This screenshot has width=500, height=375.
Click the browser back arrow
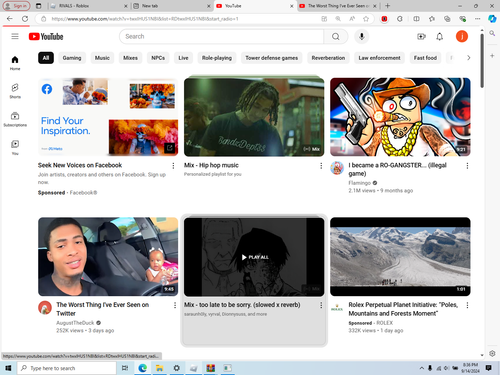[x=10, y=19]
